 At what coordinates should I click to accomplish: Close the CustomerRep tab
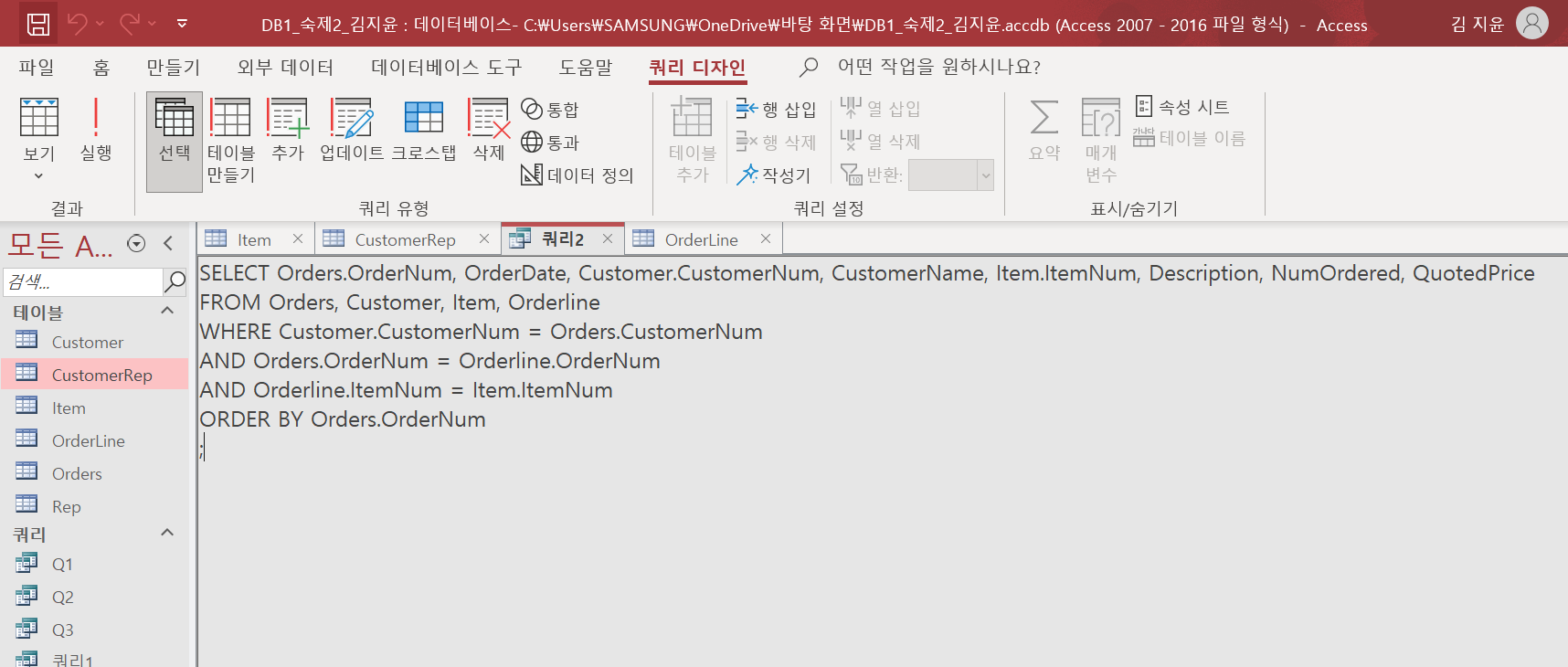(484, 238)
